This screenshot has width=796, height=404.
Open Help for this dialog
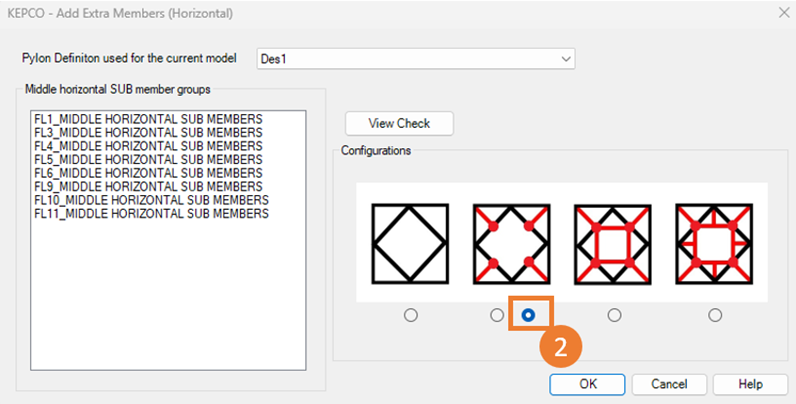pyautogui.click(x=750, y=384)
